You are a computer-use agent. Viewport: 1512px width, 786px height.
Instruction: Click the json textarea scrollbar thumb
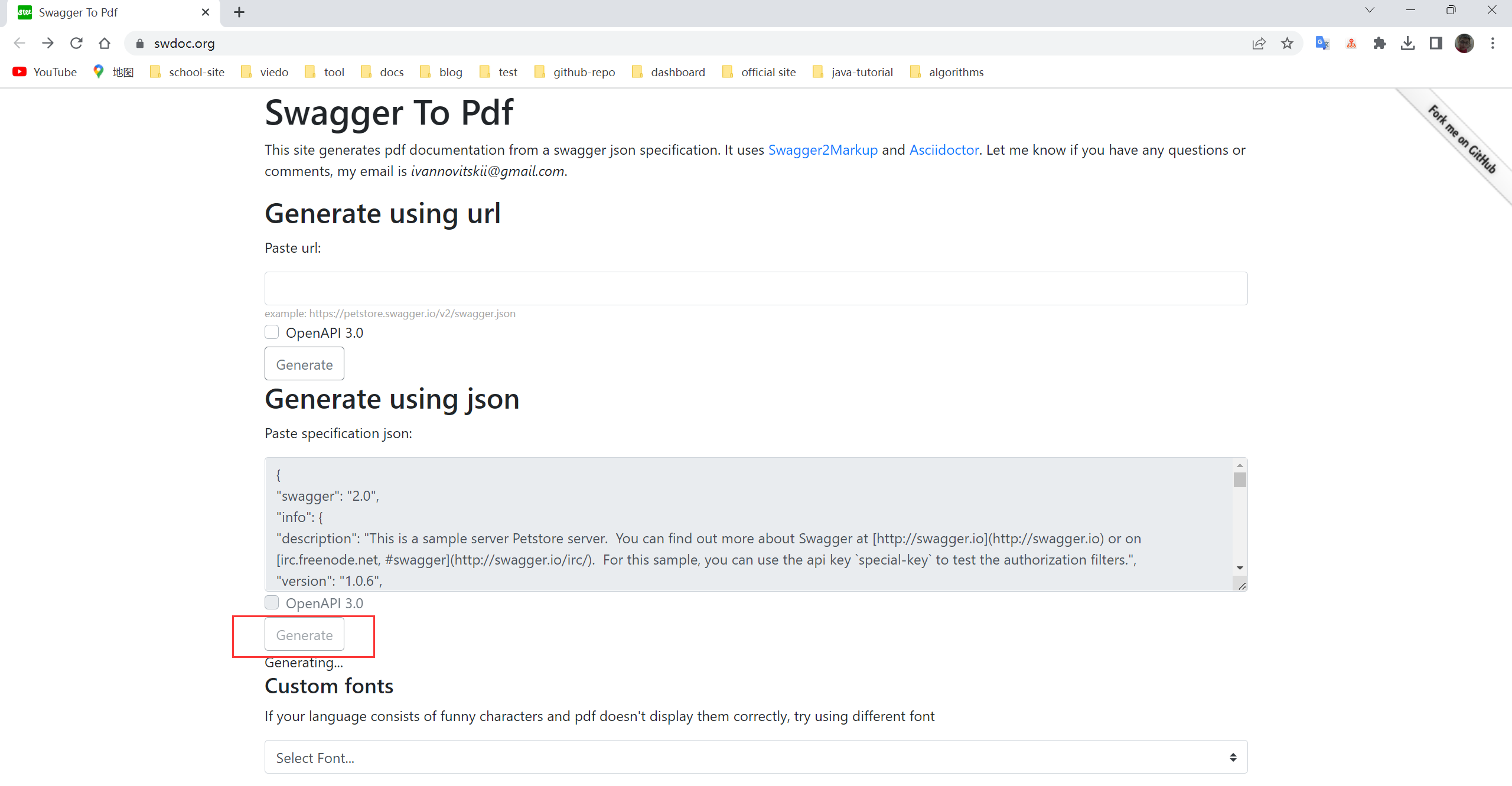1240,480
